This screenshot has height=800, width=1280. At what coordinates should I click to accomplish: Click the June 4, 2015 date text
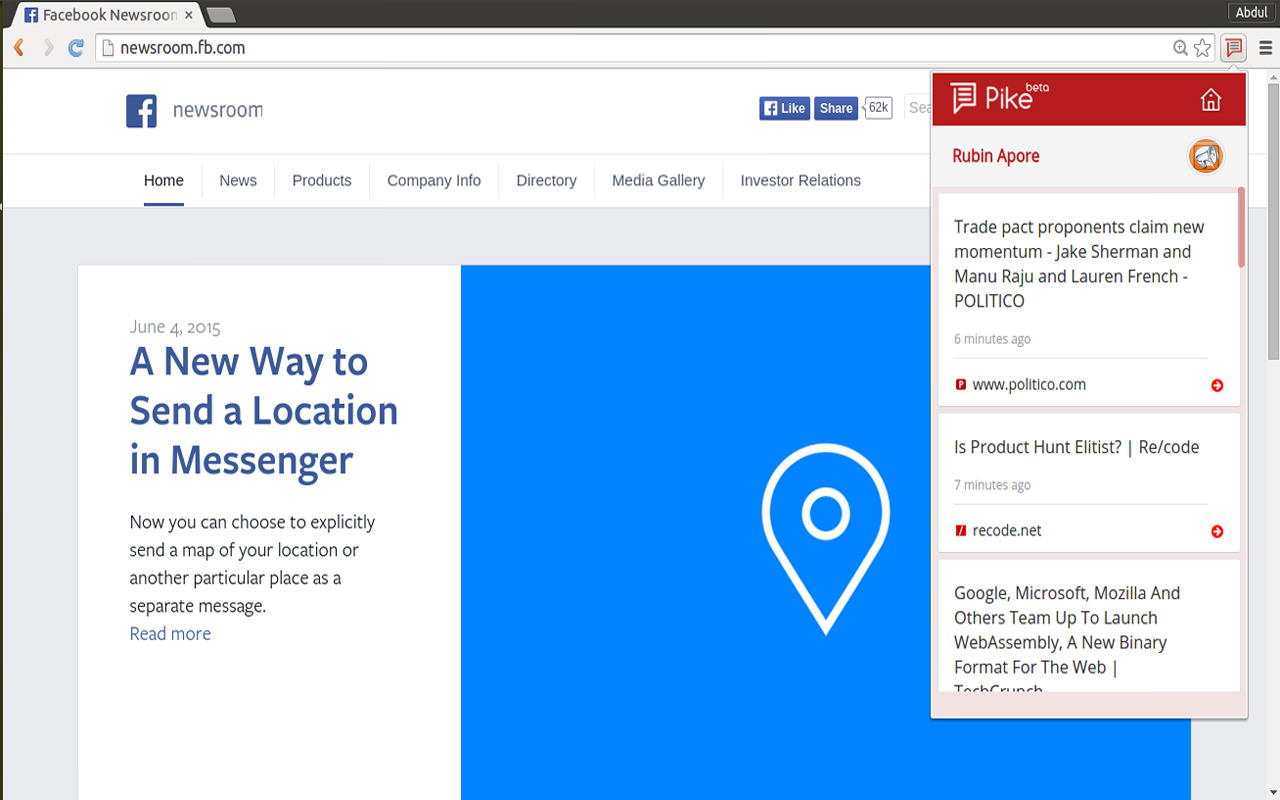[175, 326]
